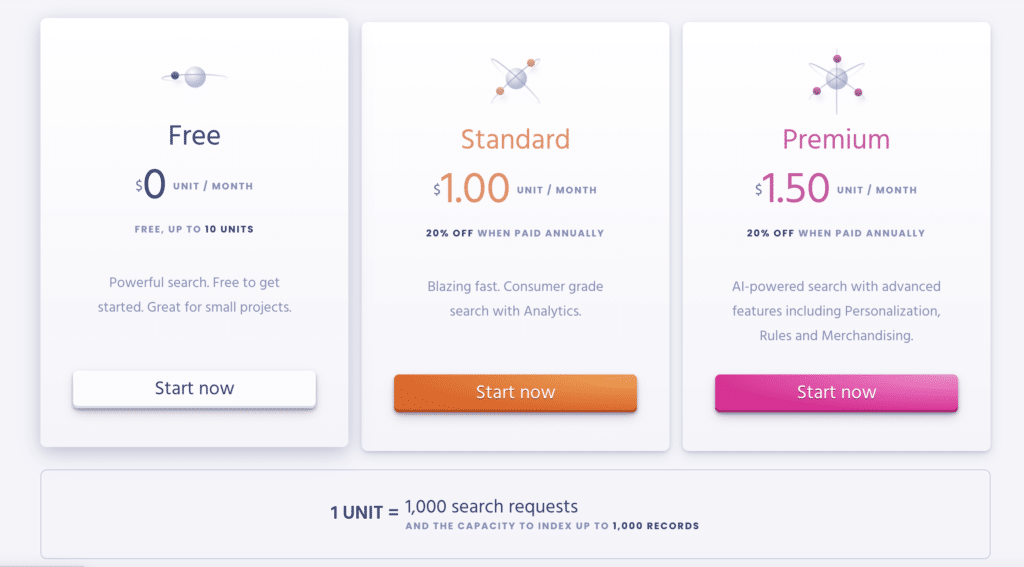Click Standard's 20% off when paid annually
This screenshot has height=567, width=1024.
pos(515,233)
